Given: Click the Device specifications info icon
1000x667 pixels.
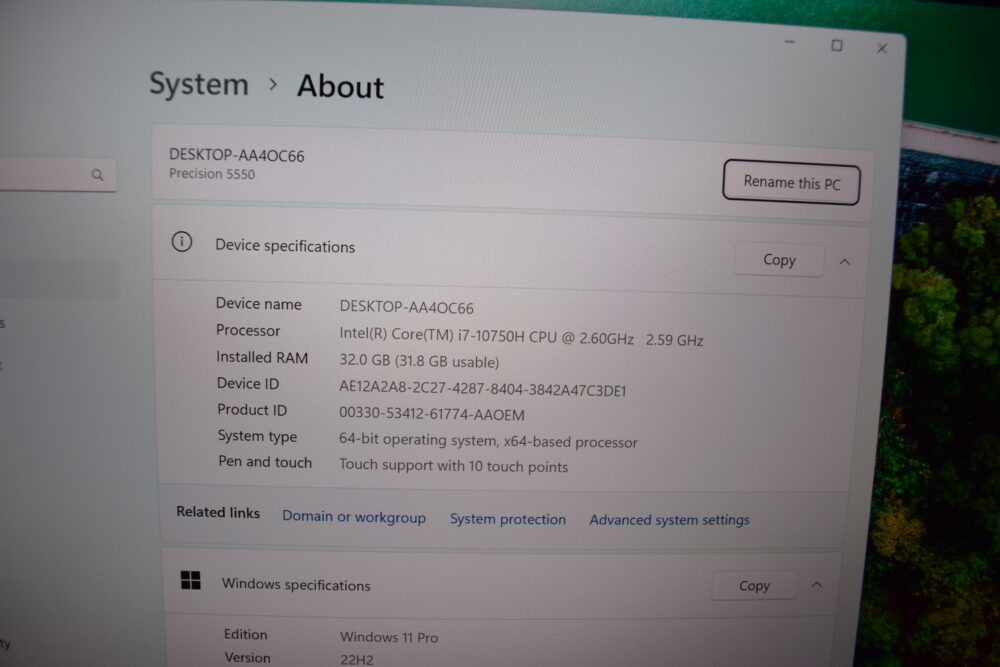Looking at the screenshot, I should tap(182, 242).
